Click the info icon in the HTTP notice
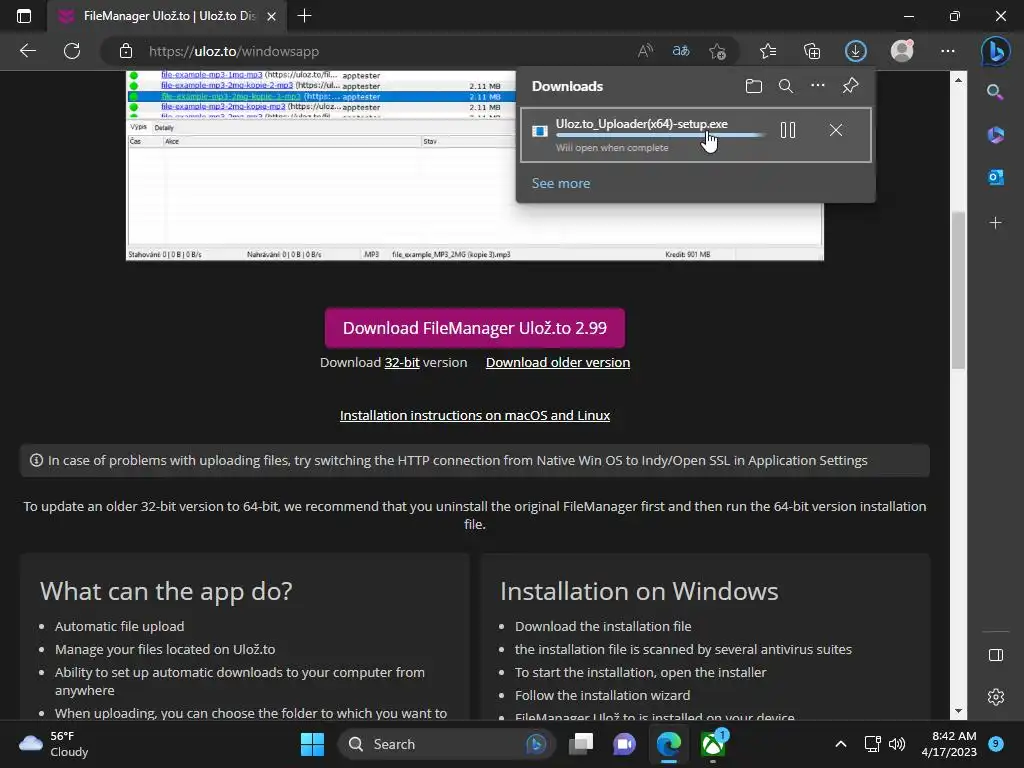Screen dimensions: 1024x768 click(37, 460)
